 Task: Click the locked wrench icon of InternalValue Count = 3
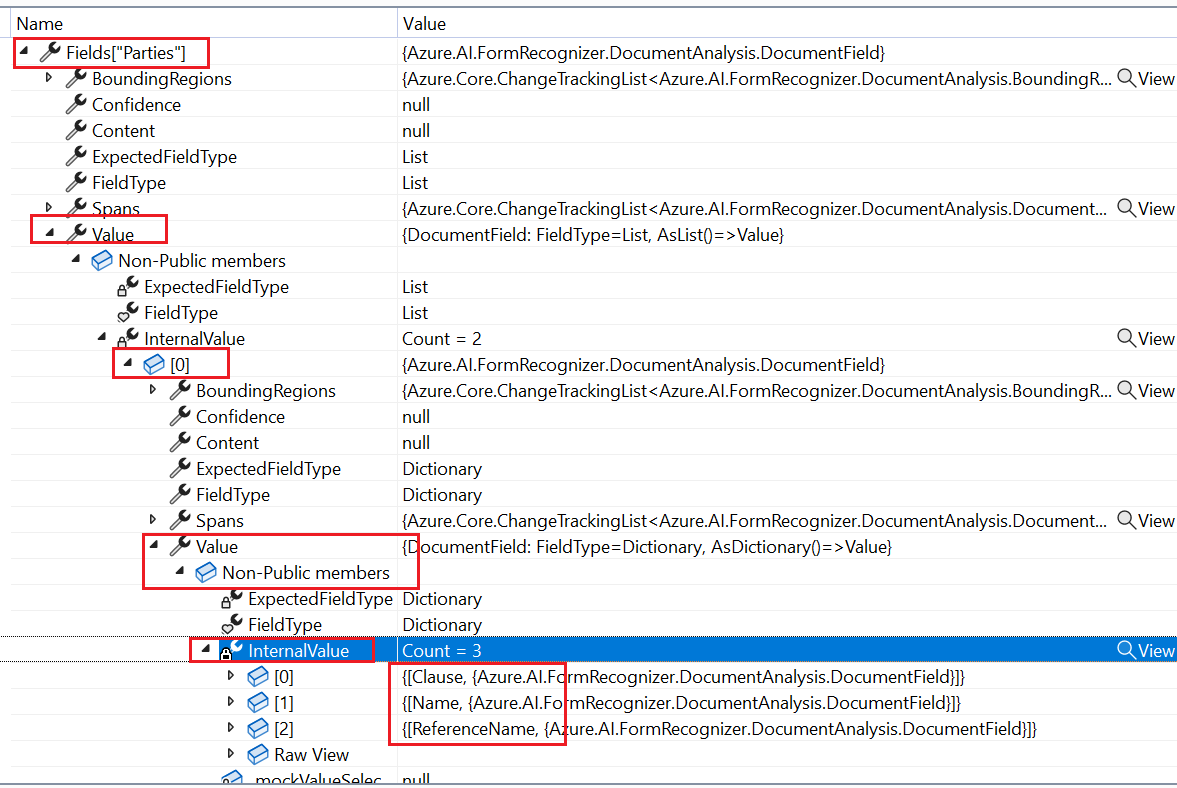pyautogui.click(x=231, y=650)
